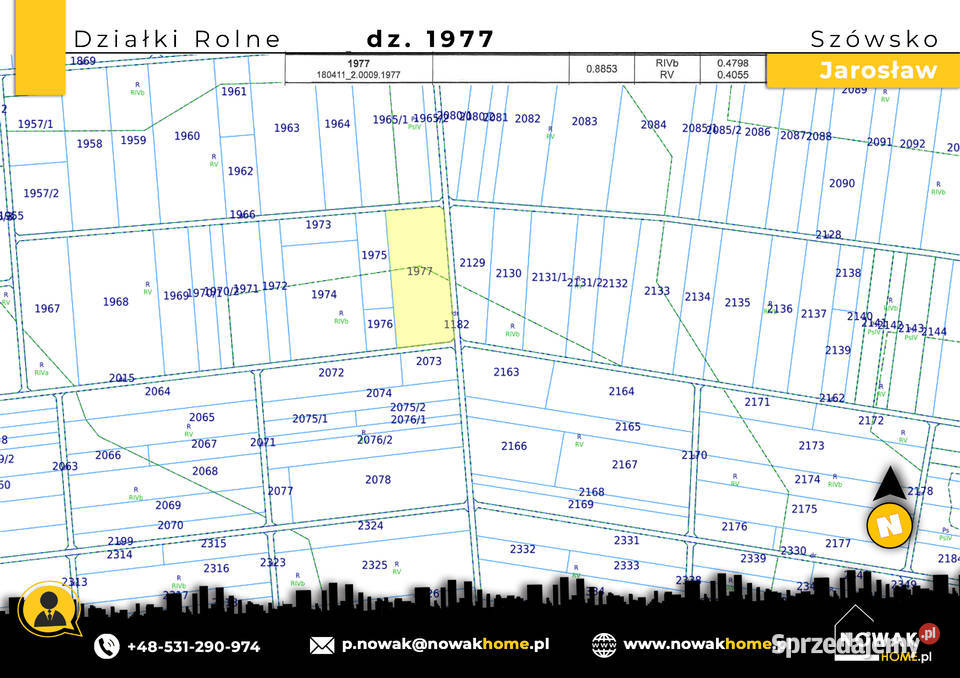Click the "Szówsko" location title

click(874, 39)
